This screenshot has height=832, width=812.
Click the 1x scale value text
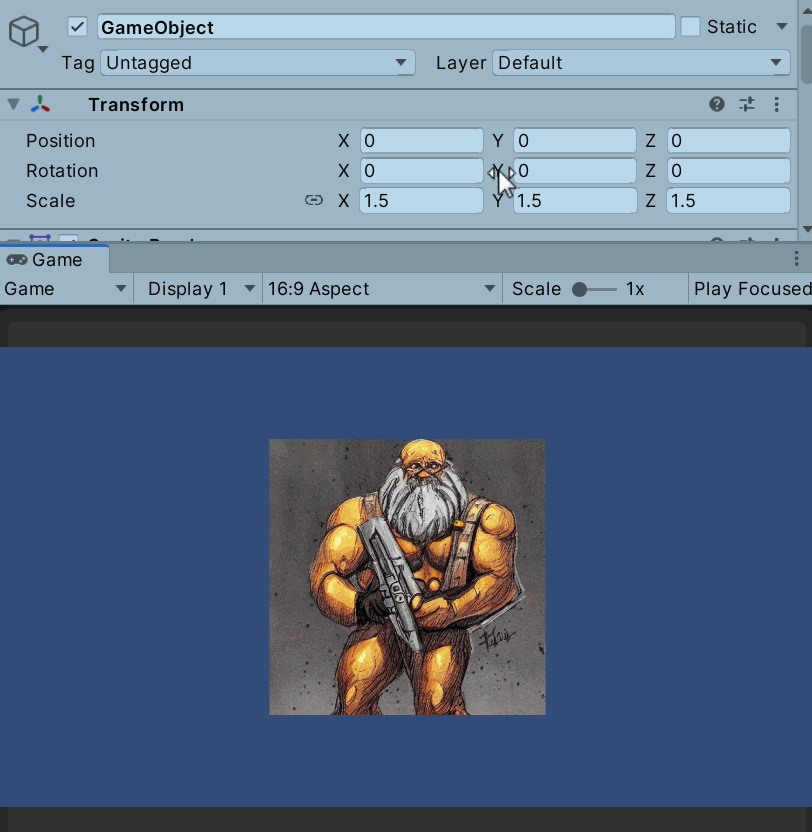(635, 289)
